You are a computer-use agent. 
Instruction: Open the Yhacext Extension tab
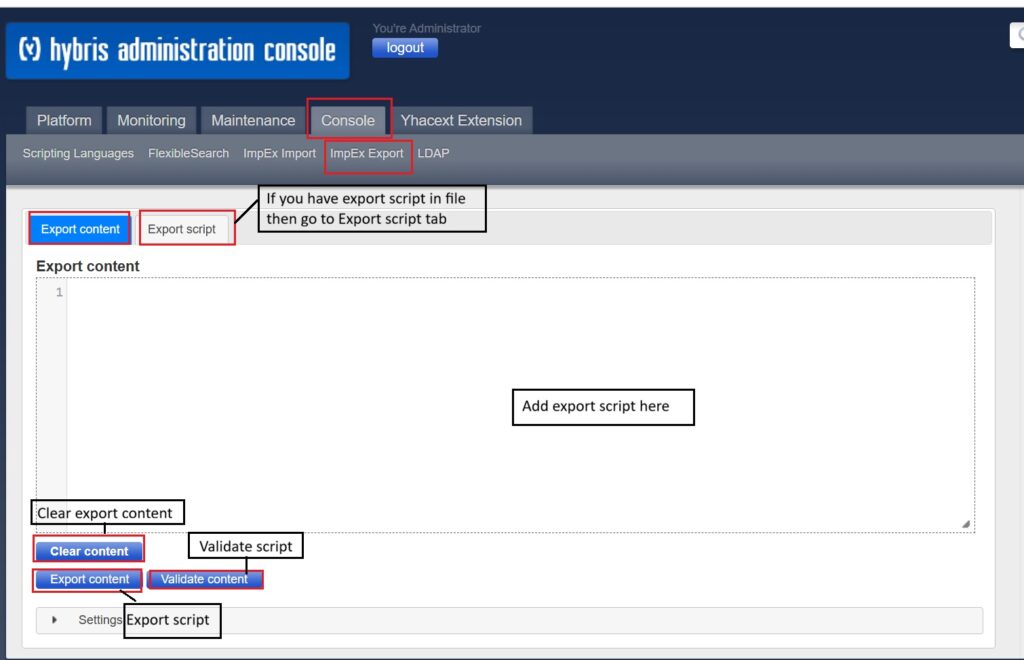coord(461,120)
